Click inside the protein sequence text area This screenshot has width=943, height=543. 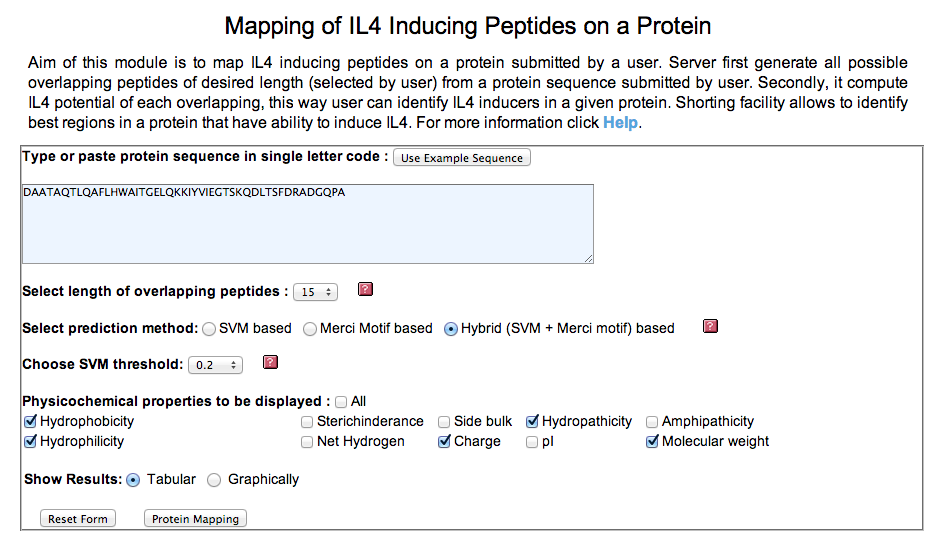[x=307, y=224]
